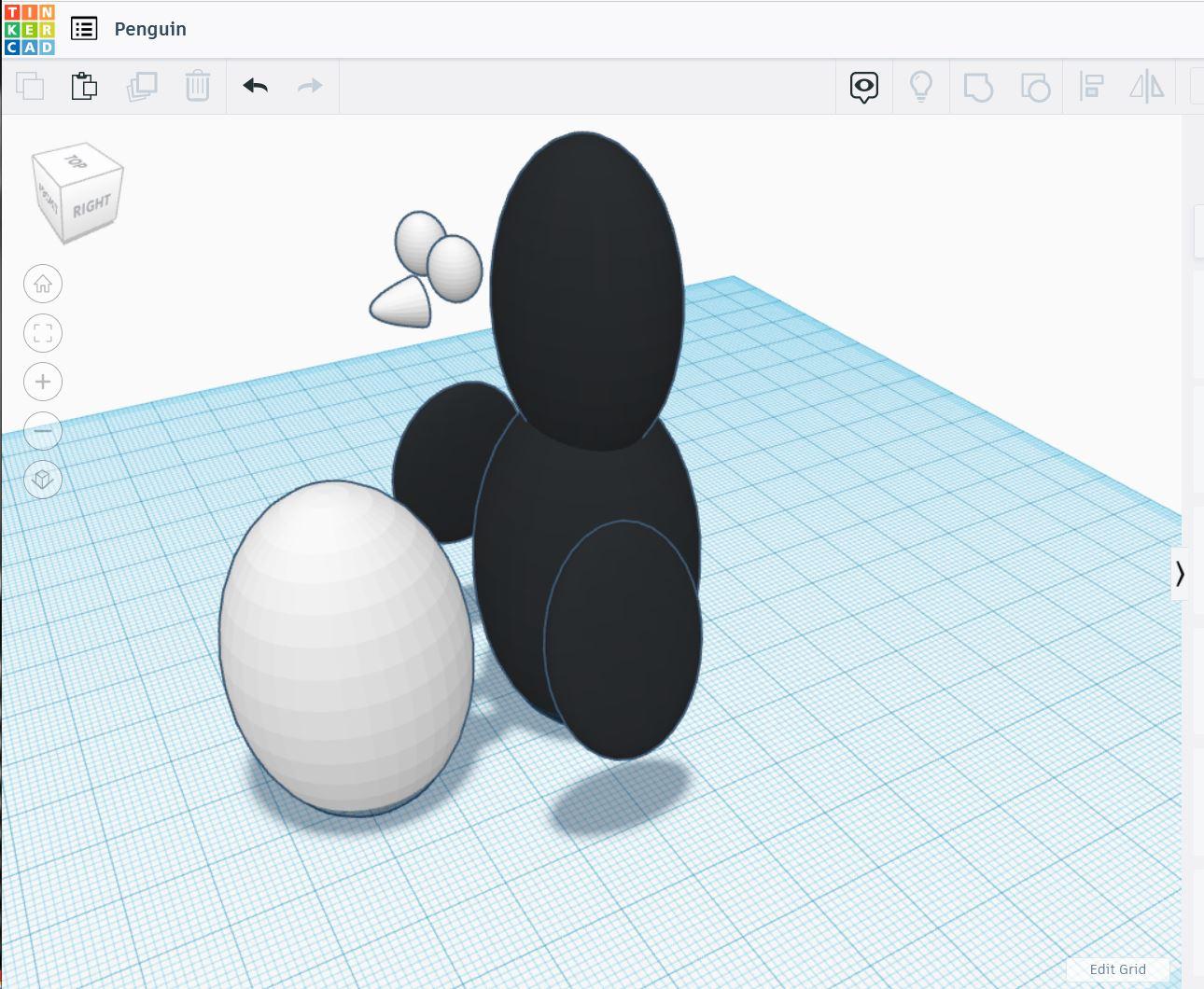The height and width of the screenshot is (989, 1204).
Task: Select the Mirror flip tool
Action: (1147, 88)
